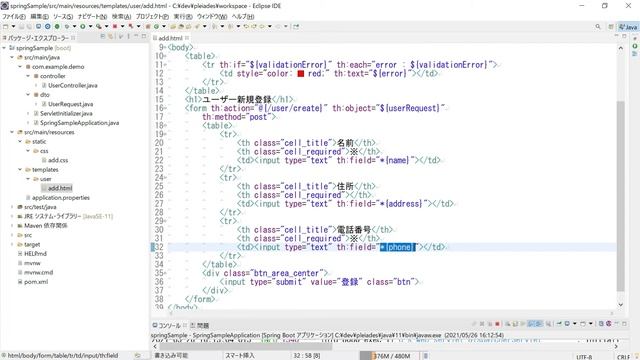Image resolution: width=640 pixels, height=360 pixels.
Task: Select application.properties in the tree
Action: tap(60, 198)
